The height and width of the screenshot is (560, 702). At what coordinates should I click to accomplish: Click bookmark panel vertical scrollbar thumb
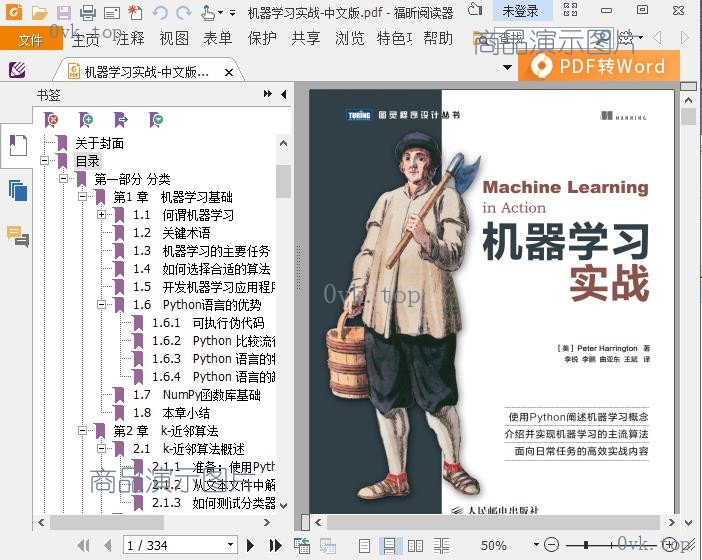[283, 181]
